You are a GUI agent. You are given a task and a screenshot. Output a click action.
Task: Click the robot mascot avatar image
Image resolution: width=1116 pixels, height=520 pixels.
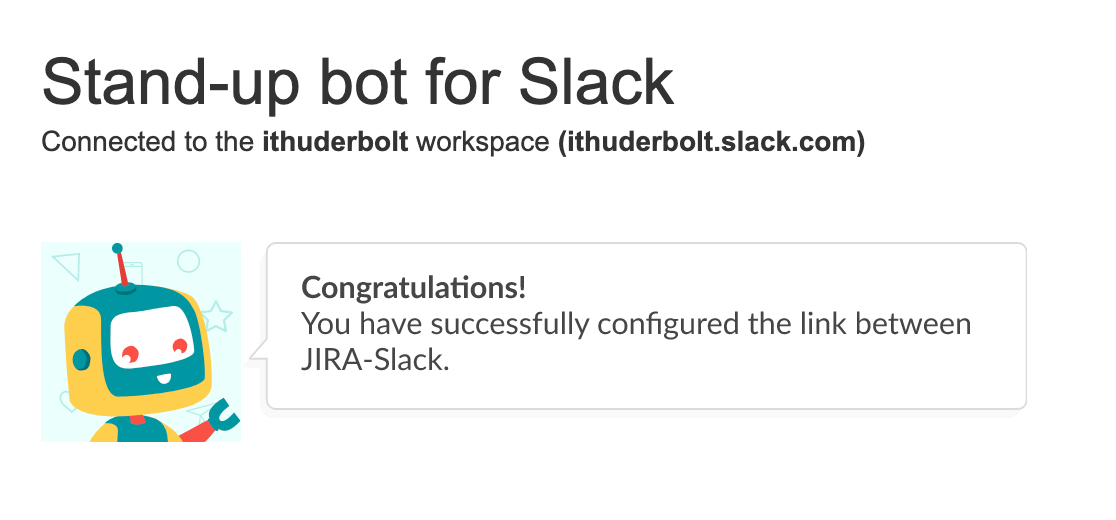coord(141,341)
